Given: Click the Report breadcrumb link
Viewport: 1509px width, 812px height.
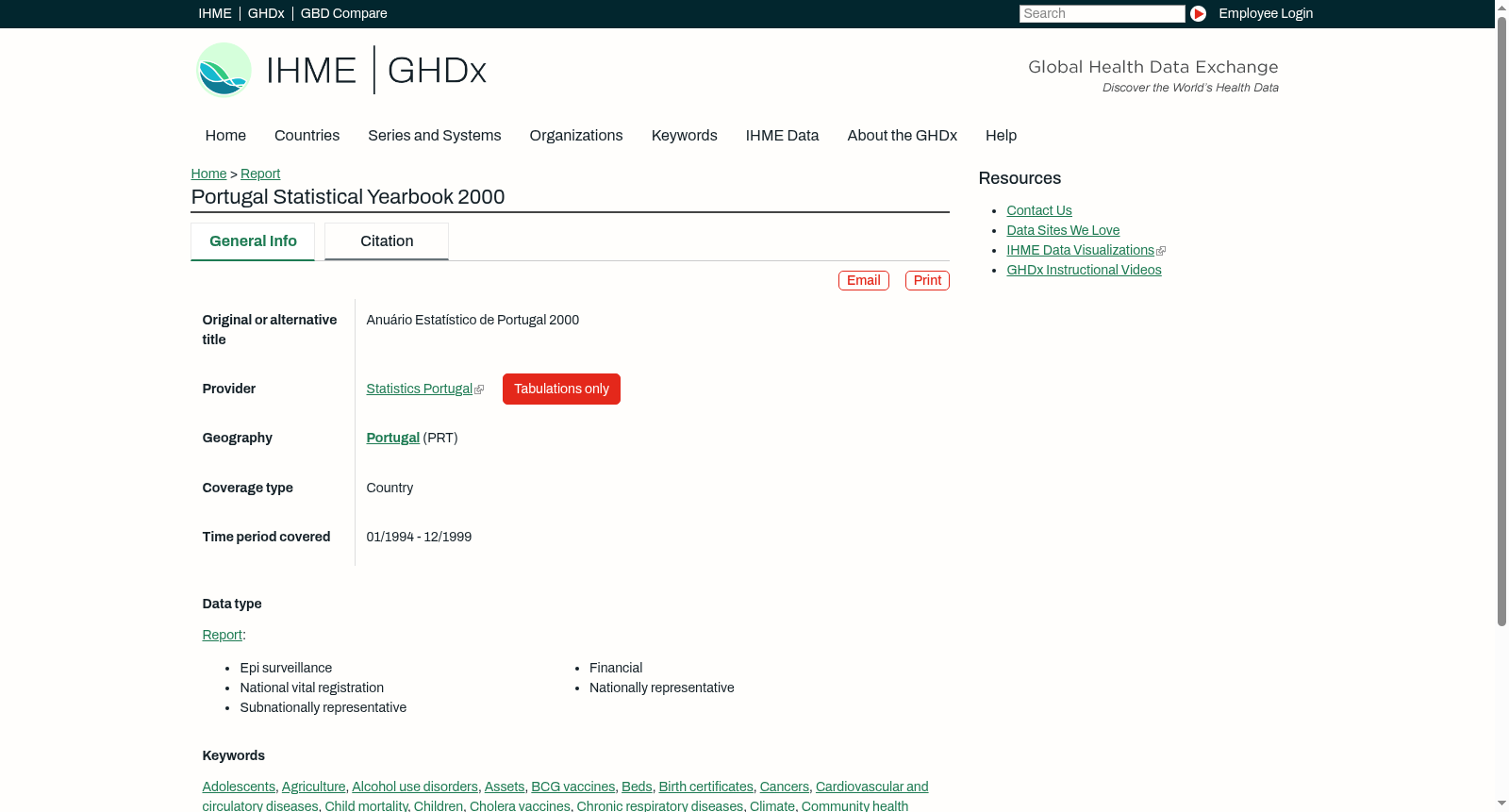Looking at the screenshot, I should (260, 174).
